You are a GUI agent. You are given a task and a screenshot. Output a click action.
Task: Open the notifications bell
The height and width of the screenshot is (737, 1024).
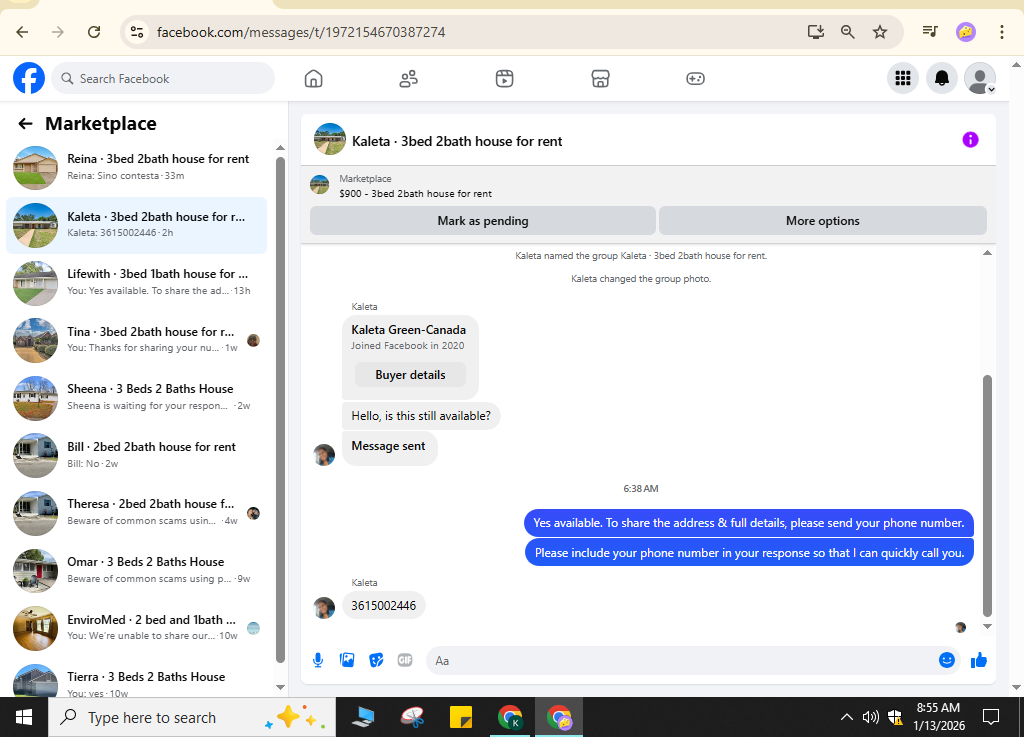click(942, 78)
